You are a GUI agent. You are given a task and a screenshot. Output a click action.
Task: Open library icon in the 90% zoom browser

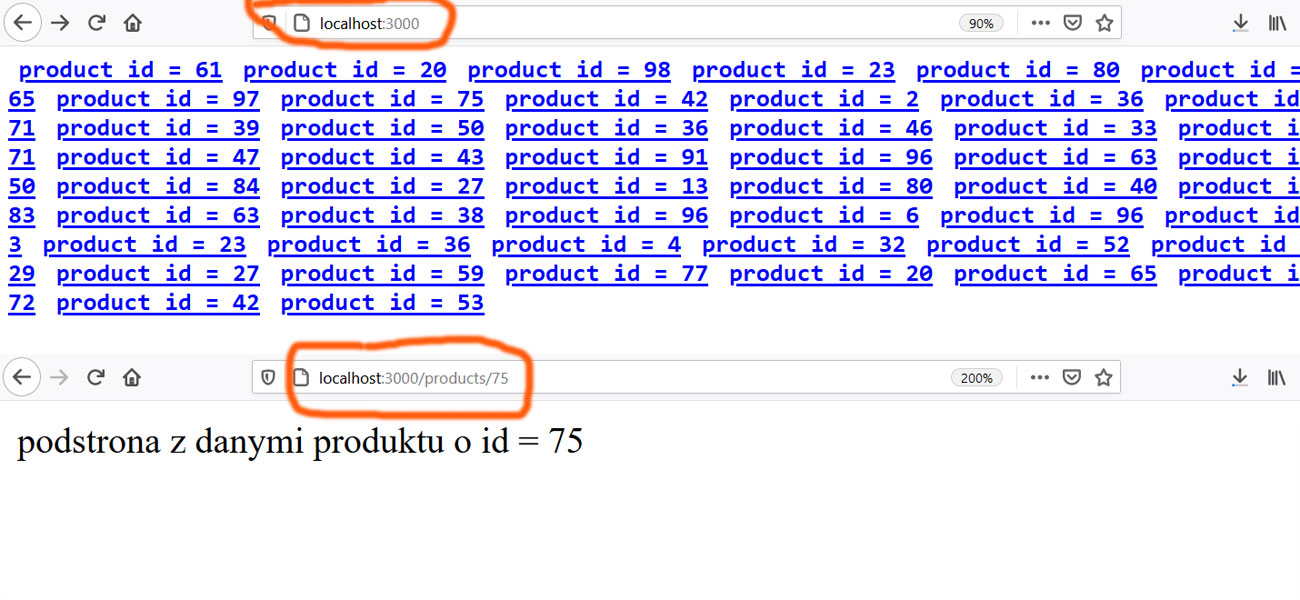1277,23
